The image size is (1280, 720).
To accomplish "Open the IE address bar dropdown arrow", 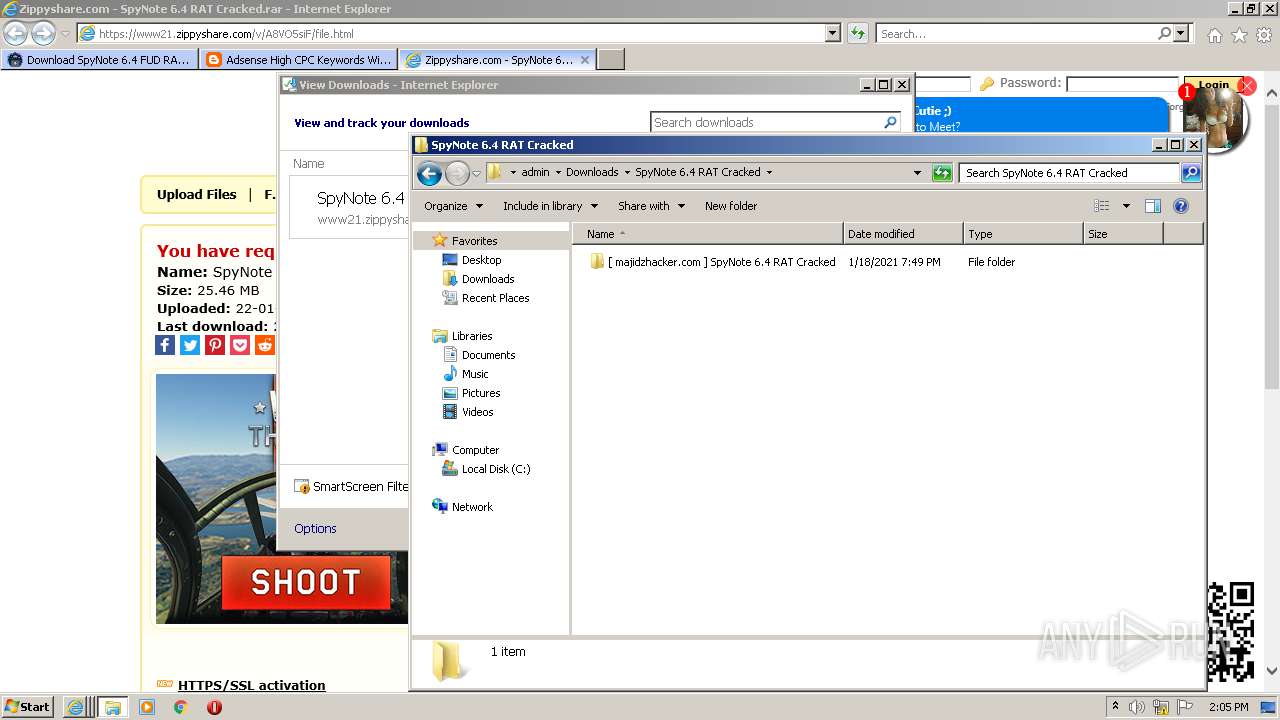I will [x=833, y=34].
